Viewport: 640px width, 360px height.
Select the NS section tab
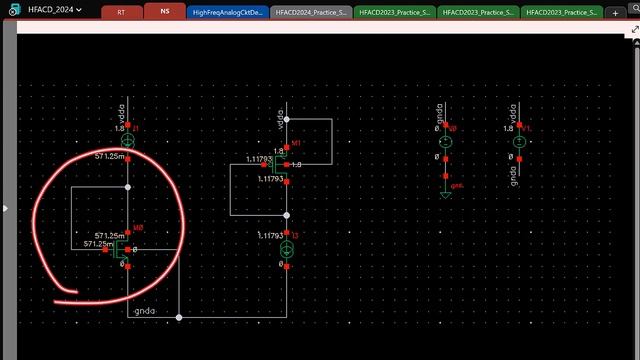point(165,11)
